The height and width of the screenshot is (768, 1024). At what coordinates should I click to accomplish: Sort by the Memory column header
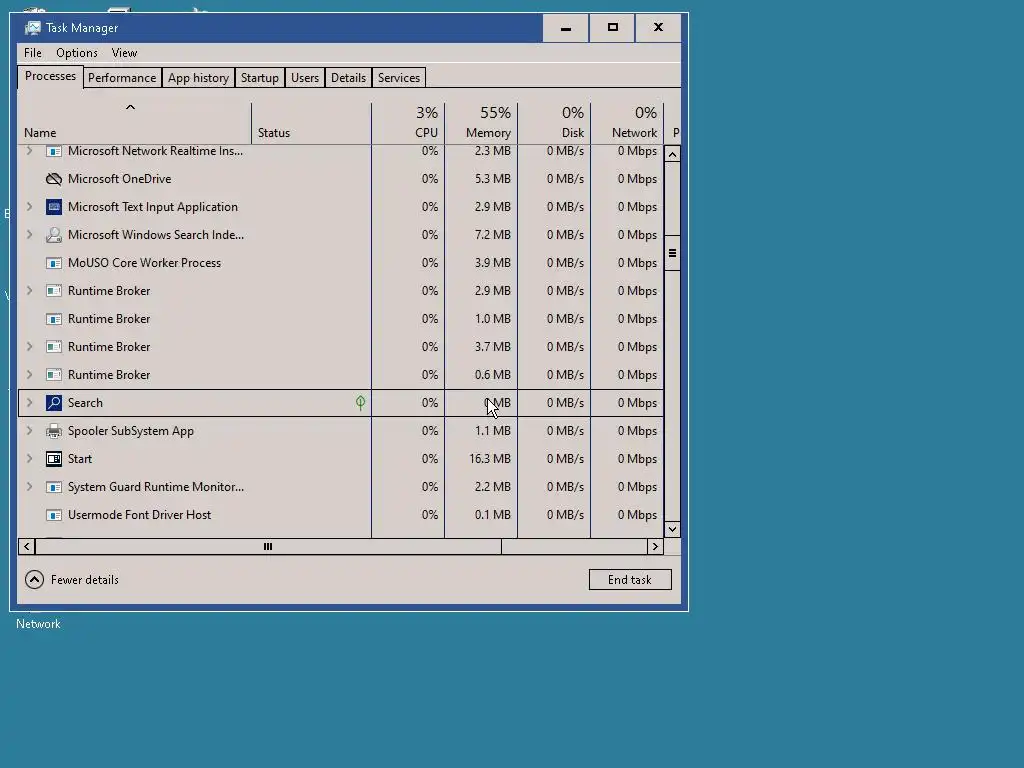tap(481, 123)
